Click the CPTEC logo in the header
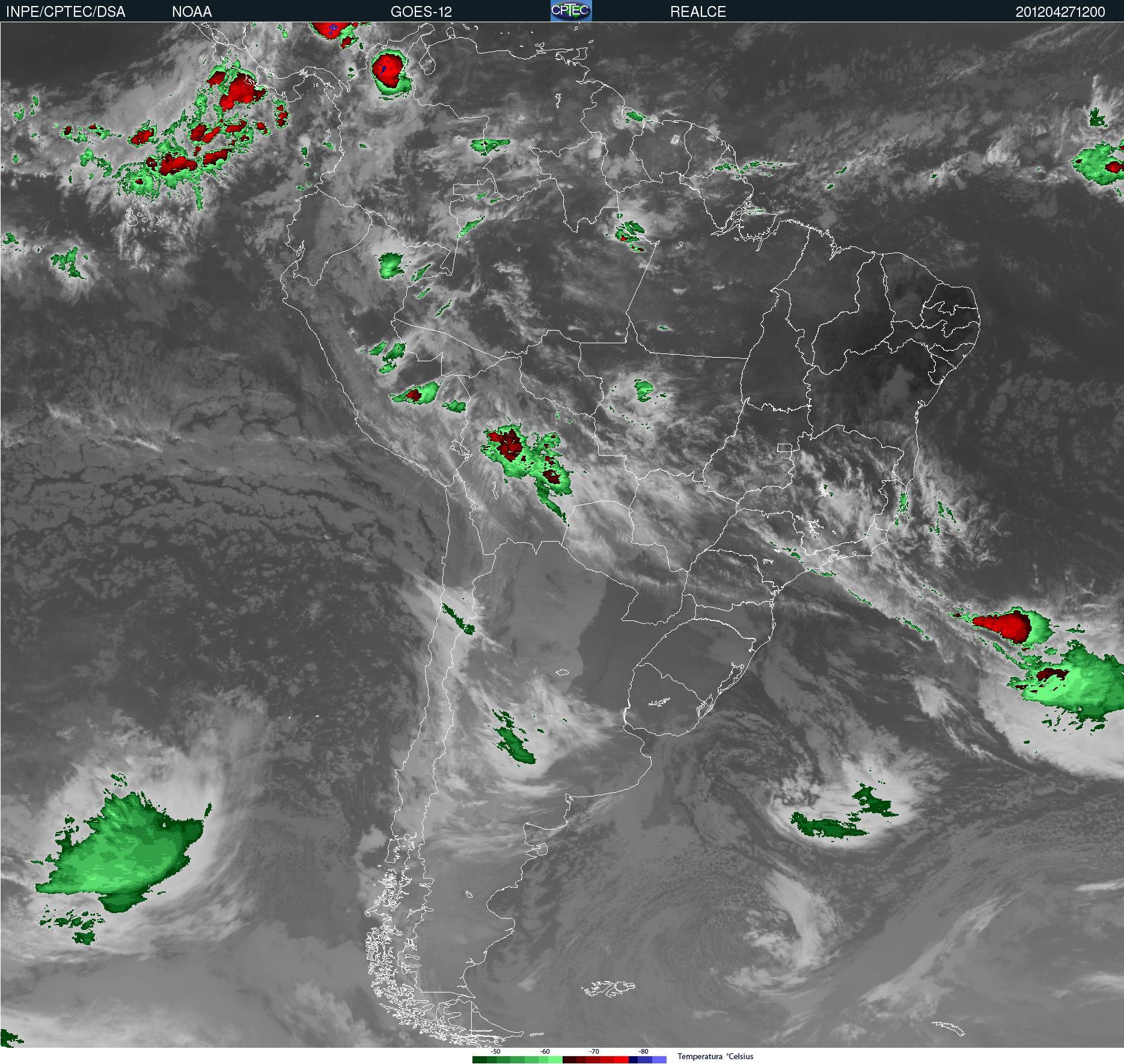This screenshot has width=1124, height=1064. [571, 11]
